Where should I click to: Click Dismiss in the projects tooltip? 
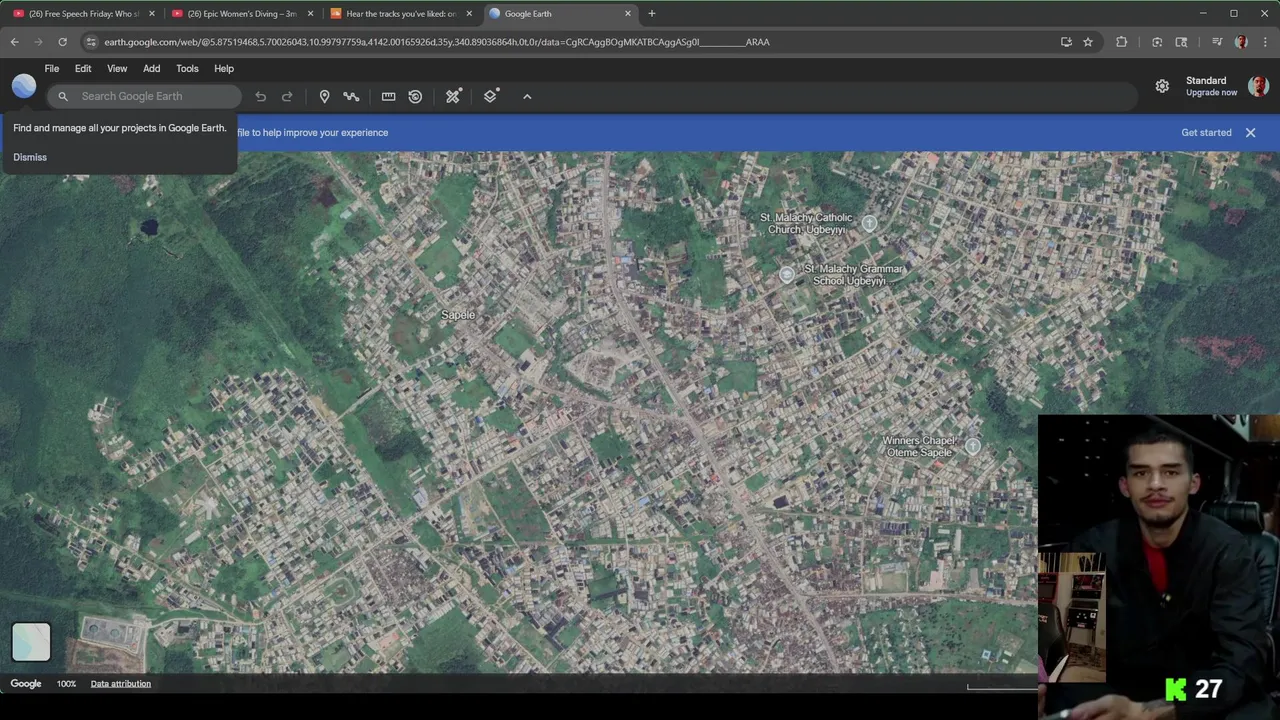30,157
